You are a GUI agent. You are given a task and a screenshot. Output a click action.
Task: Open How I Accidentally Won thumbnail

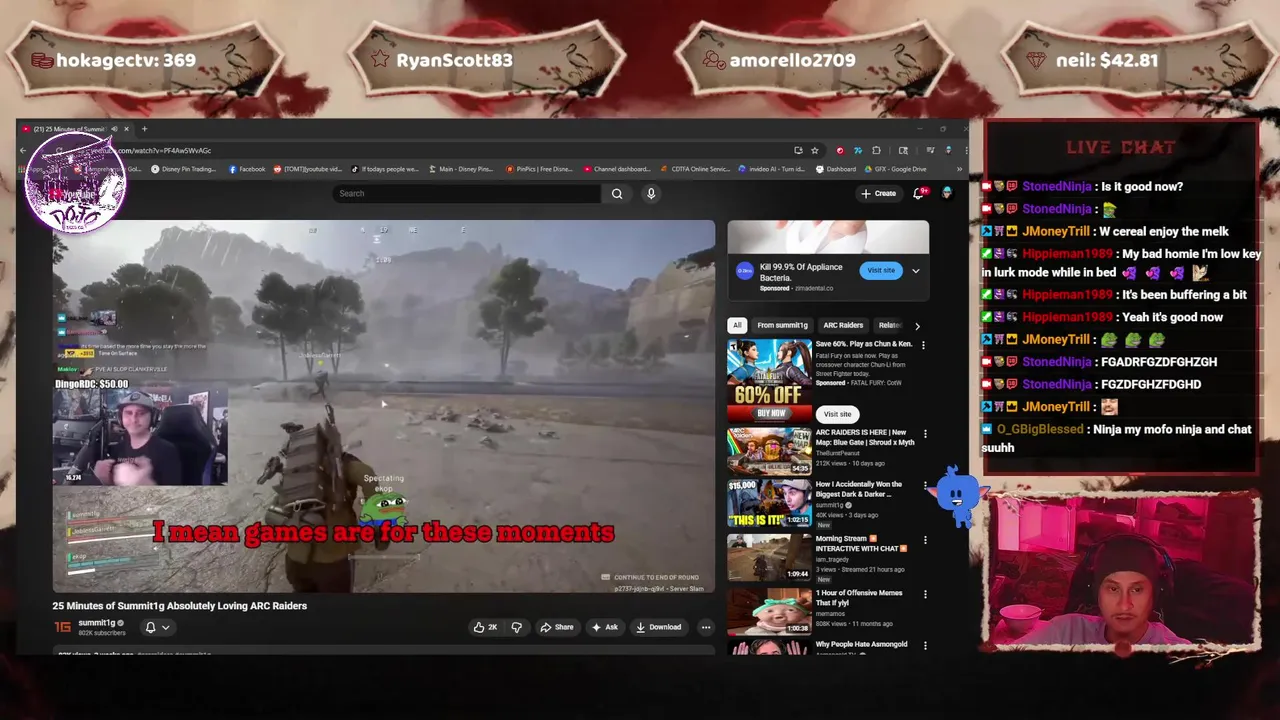tap(769, 503)
